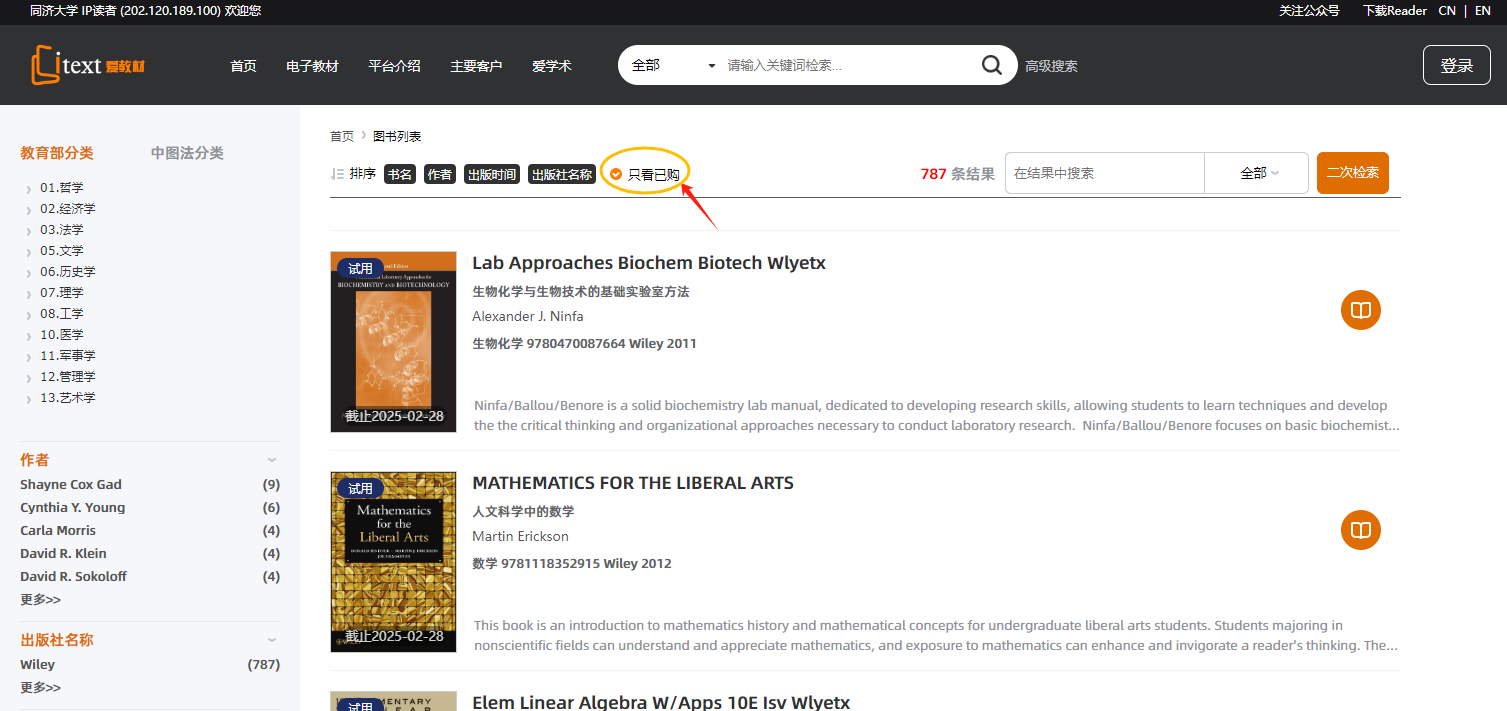This screenshot has width=1507, height=711.
Task: Click the sort icon beside 排序
Action: click(337, 174)
